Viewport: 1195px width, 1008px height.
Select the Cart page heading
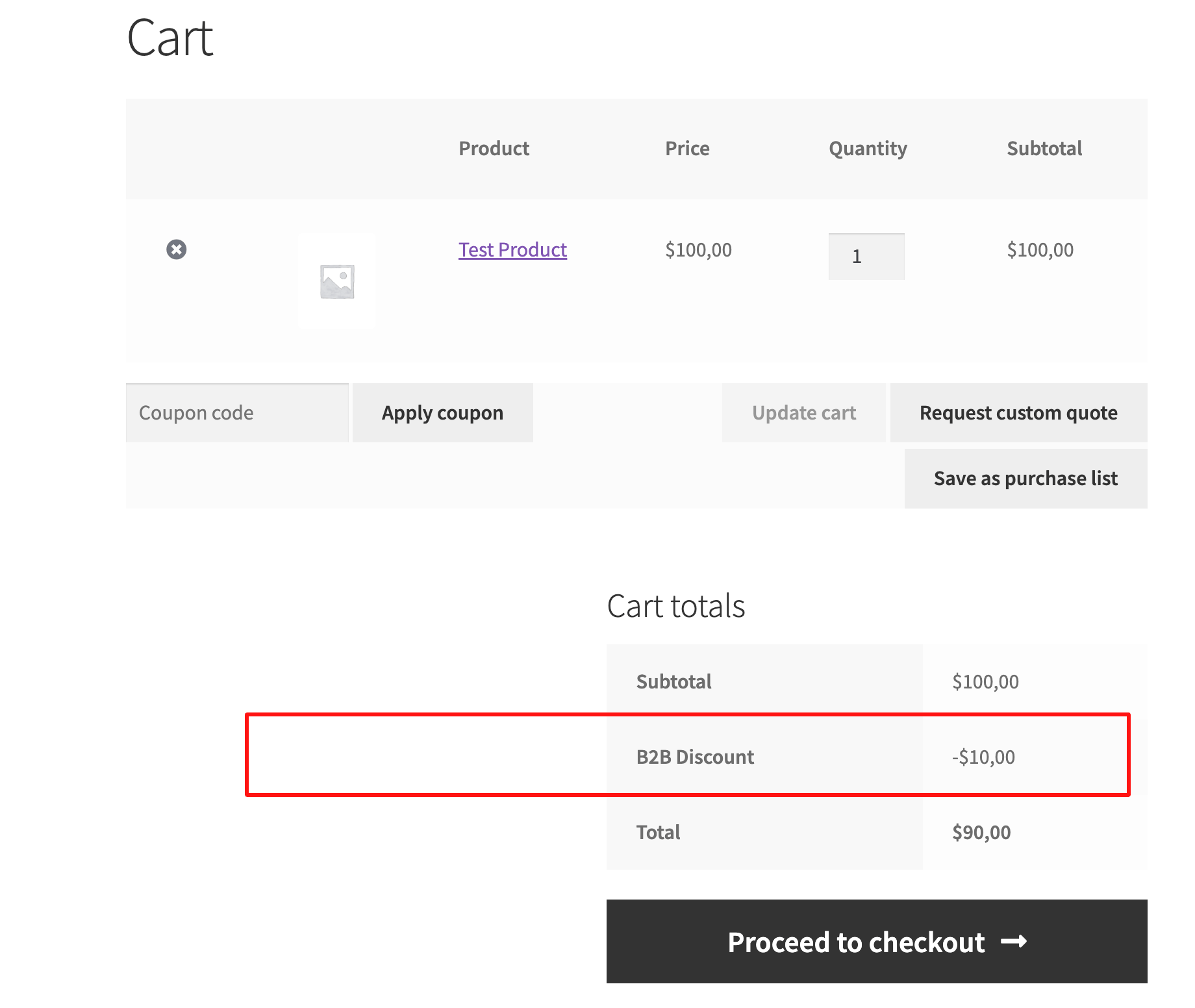170,38
